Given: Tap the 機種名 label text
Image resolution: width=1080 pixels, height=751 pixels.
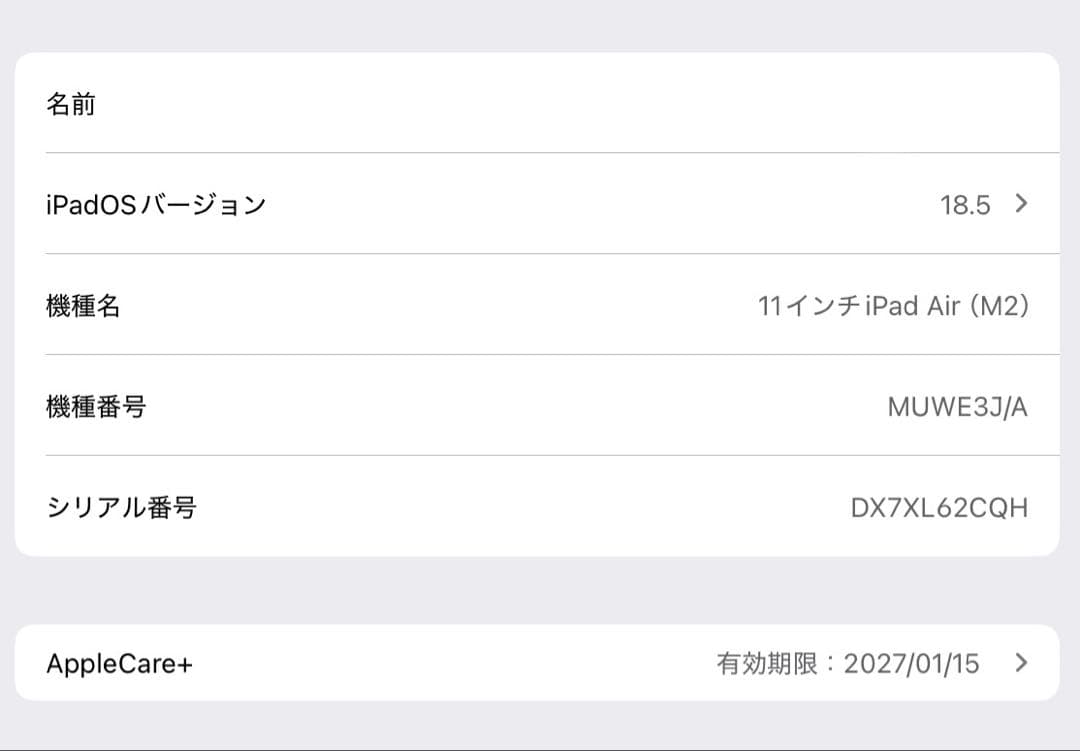Looking at the screenshot, I should coord(82,306).
